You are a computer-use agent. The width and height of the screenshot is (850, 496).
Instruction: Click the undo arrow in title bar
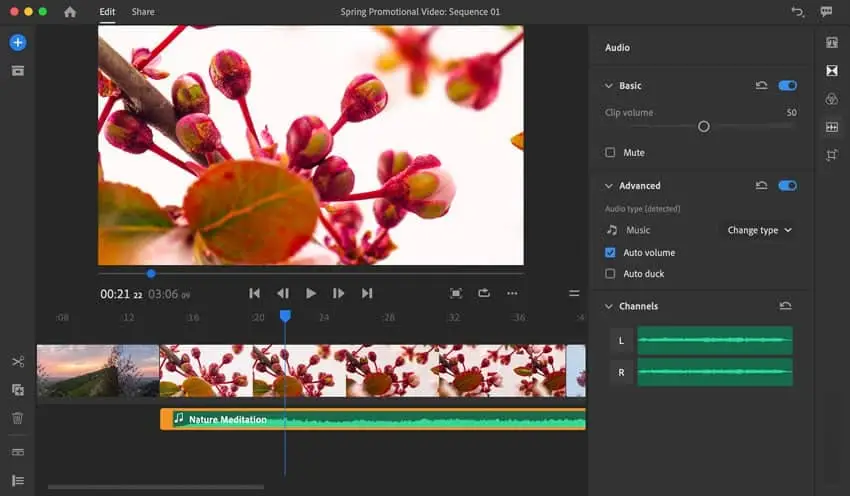pyautogui.click(x=797, y=11)
